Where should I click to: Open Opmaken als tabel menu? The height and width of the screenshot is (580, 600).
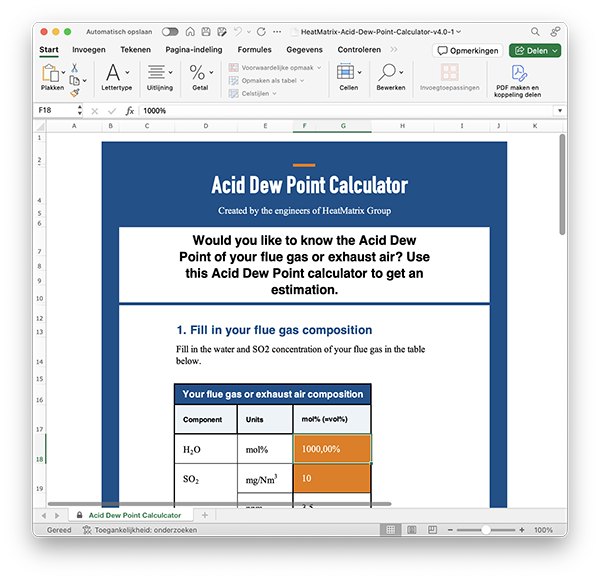pyautogui.click(x=266, y=81)
